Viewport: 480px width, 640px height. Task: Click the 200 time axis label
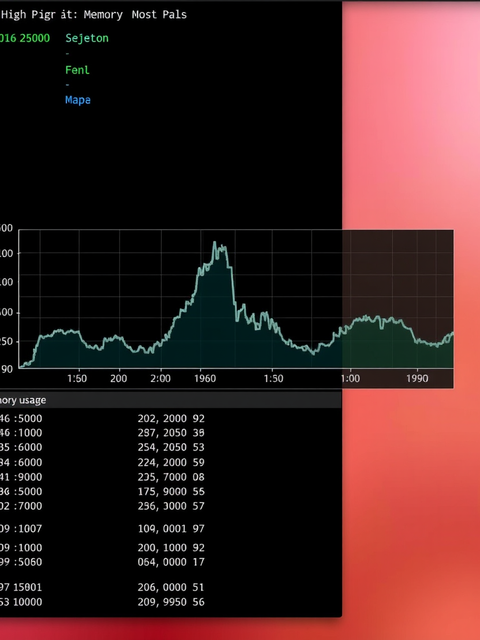click(x=118, y=379)
